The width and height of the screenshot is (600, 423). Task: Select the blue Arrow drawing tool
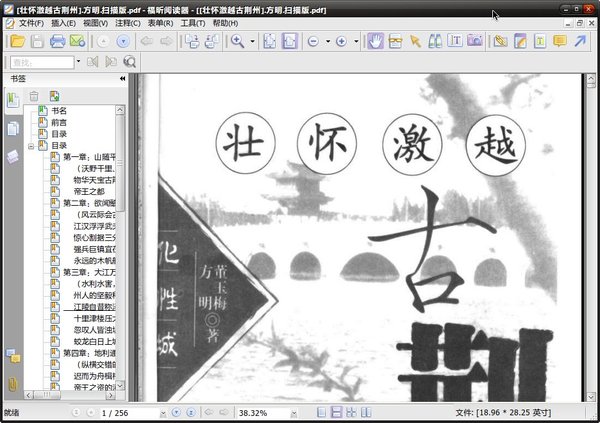(x=580, y=41)
